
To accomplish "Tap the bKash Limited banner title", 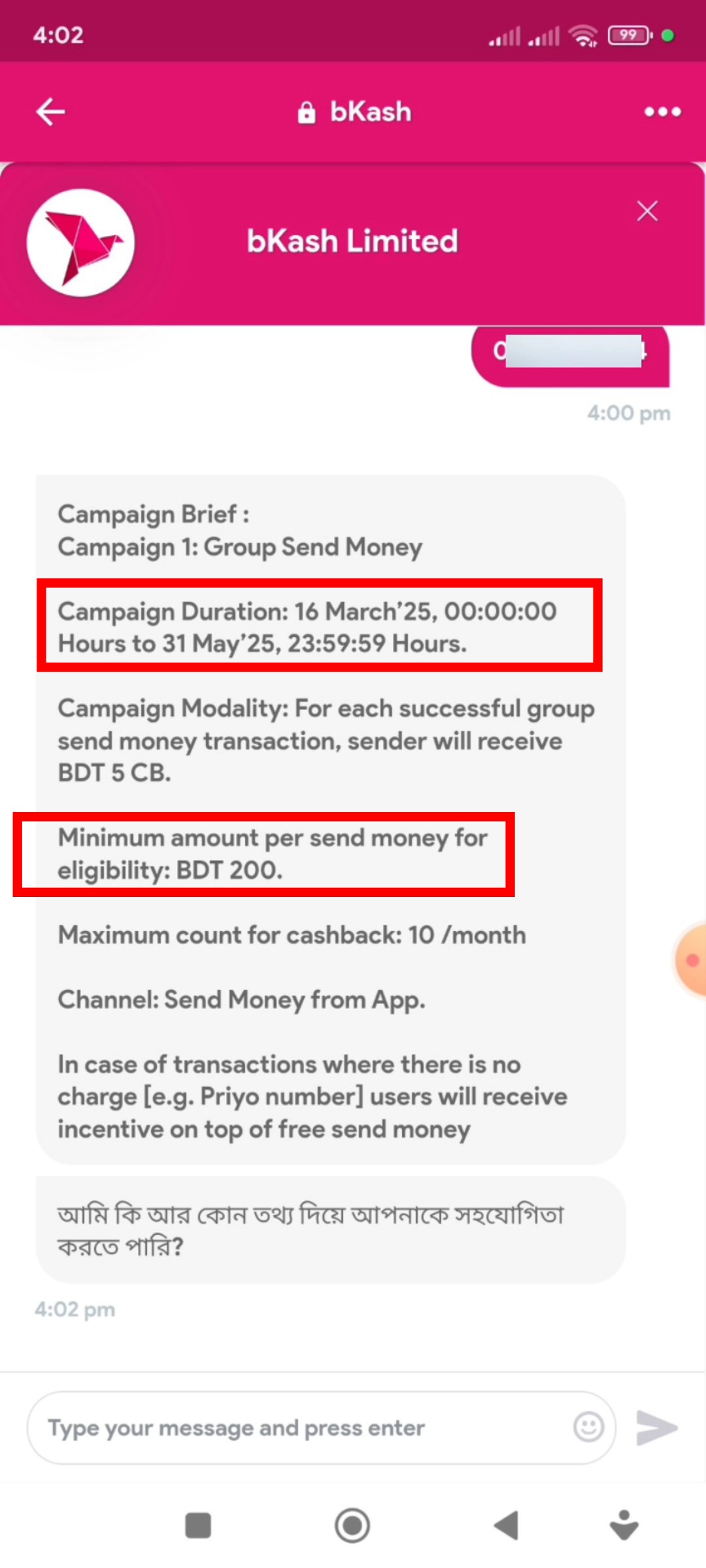I will 352,241.
